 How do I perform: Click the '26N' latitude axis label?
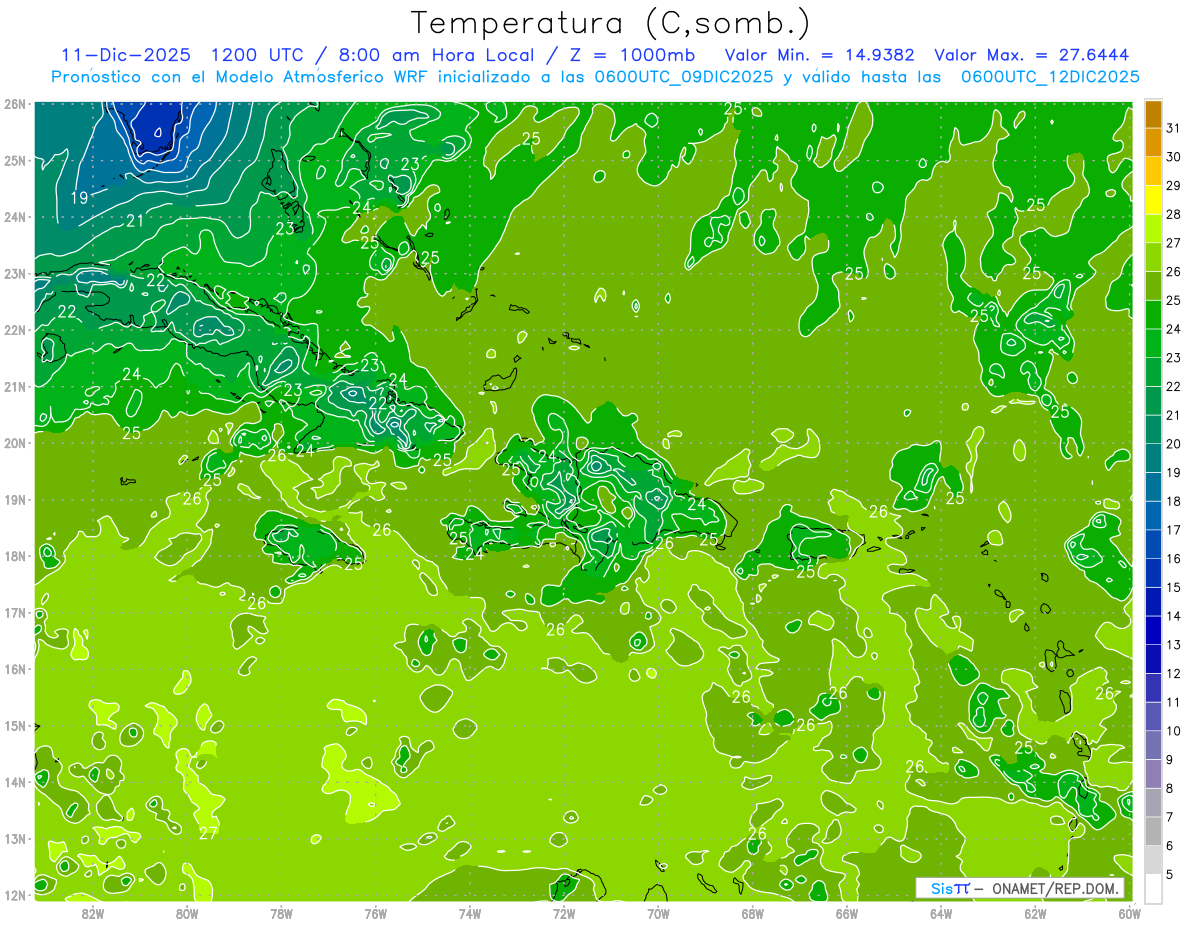(16, 104)
